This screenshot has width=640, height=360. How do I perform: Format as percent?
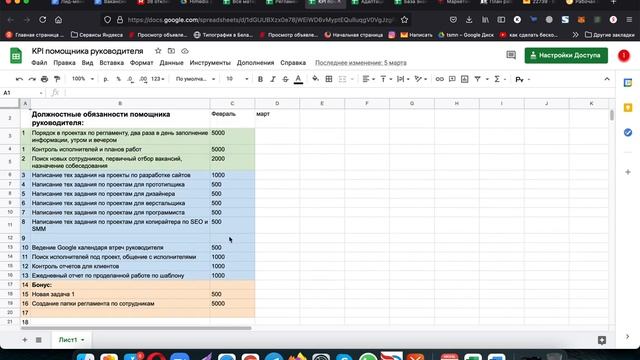coord(118,79)
